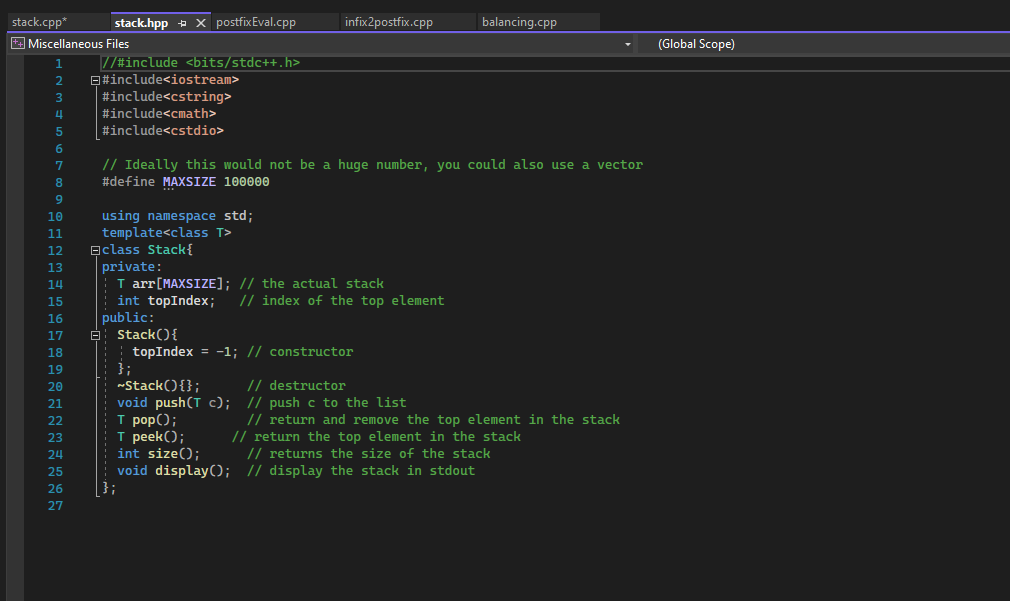Click line number 14 in the margin

[55, 283]
